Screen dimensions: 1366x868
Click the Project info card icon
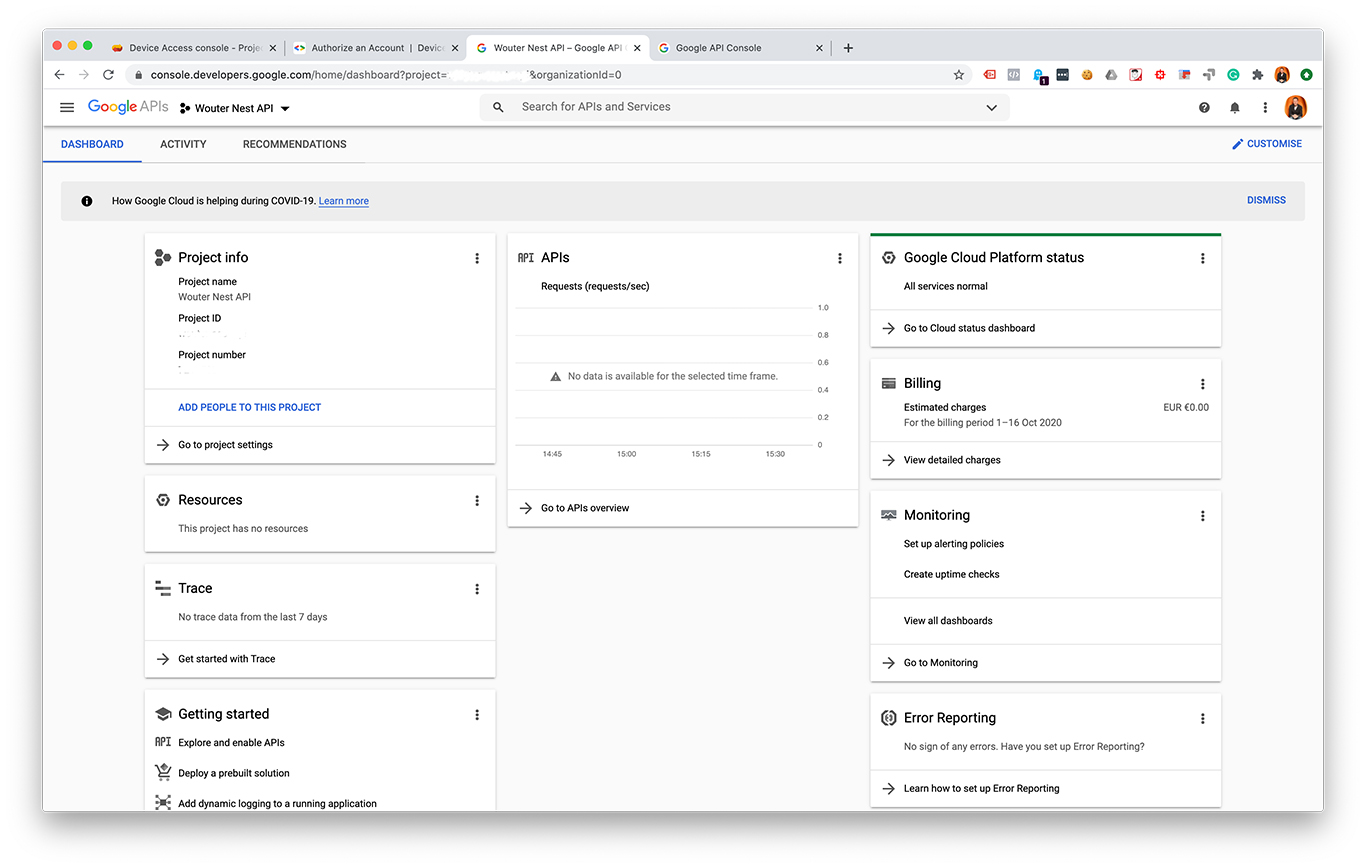pyautogui.click(x=163, y=258)
